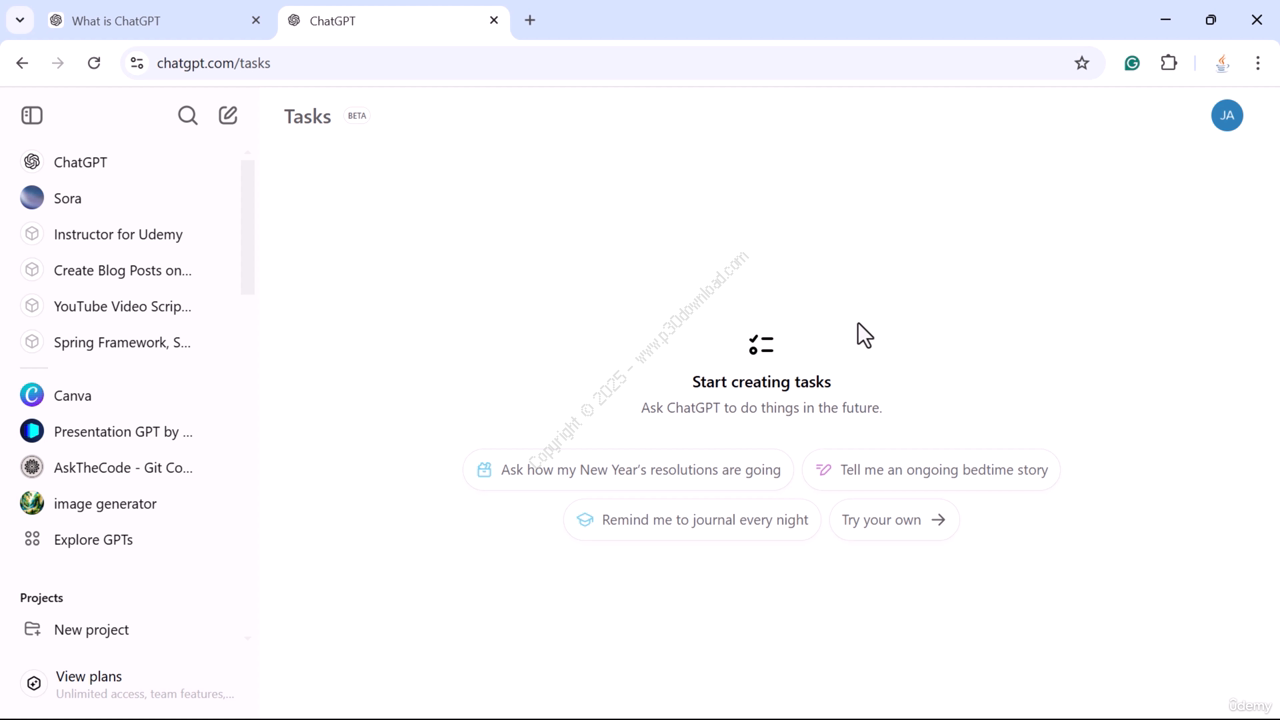
Task: Click the AskTheCode gear icon
Action: (x=32, y=467)
